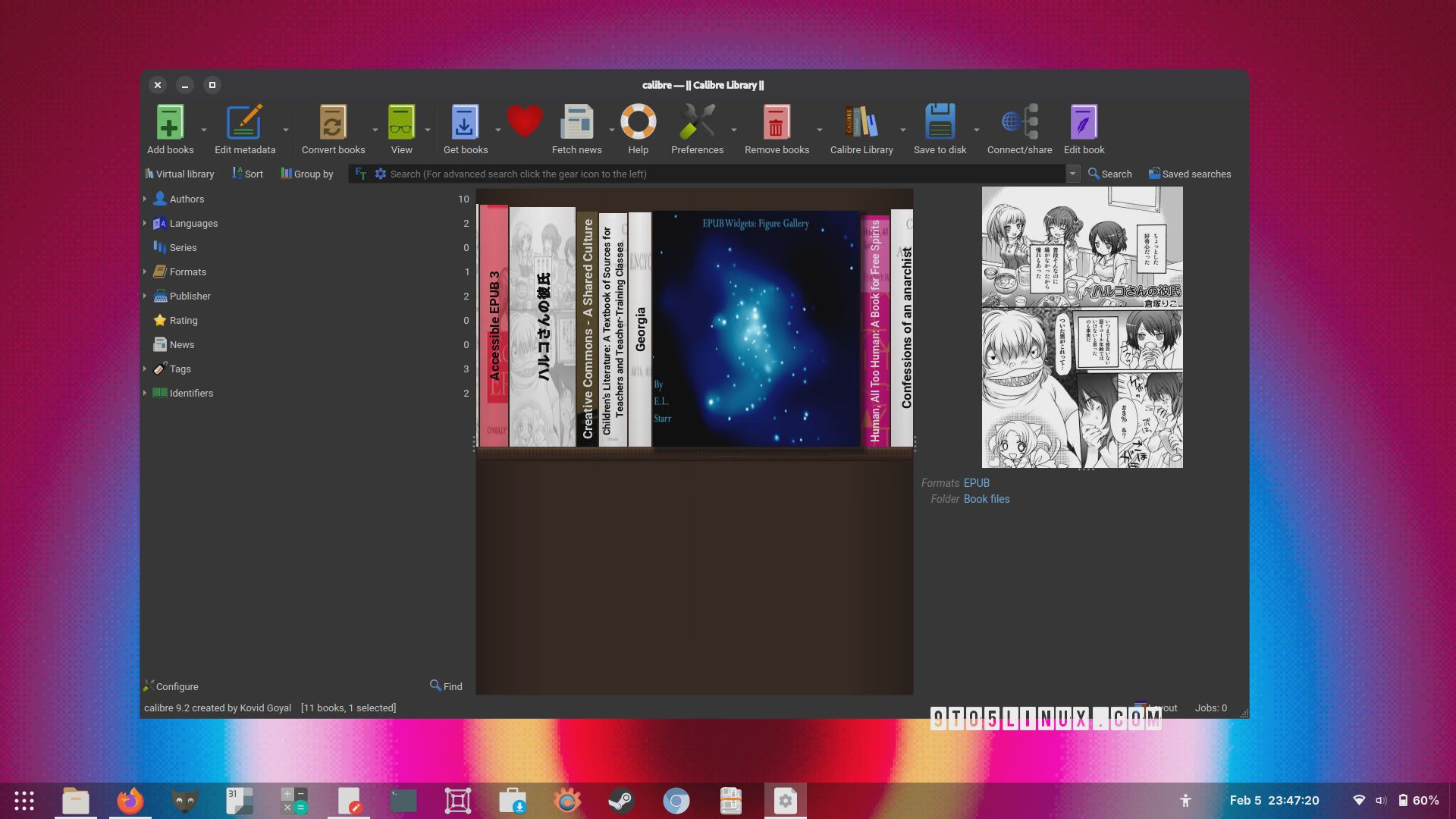Click the red heart donate icon

pos(524,121)
